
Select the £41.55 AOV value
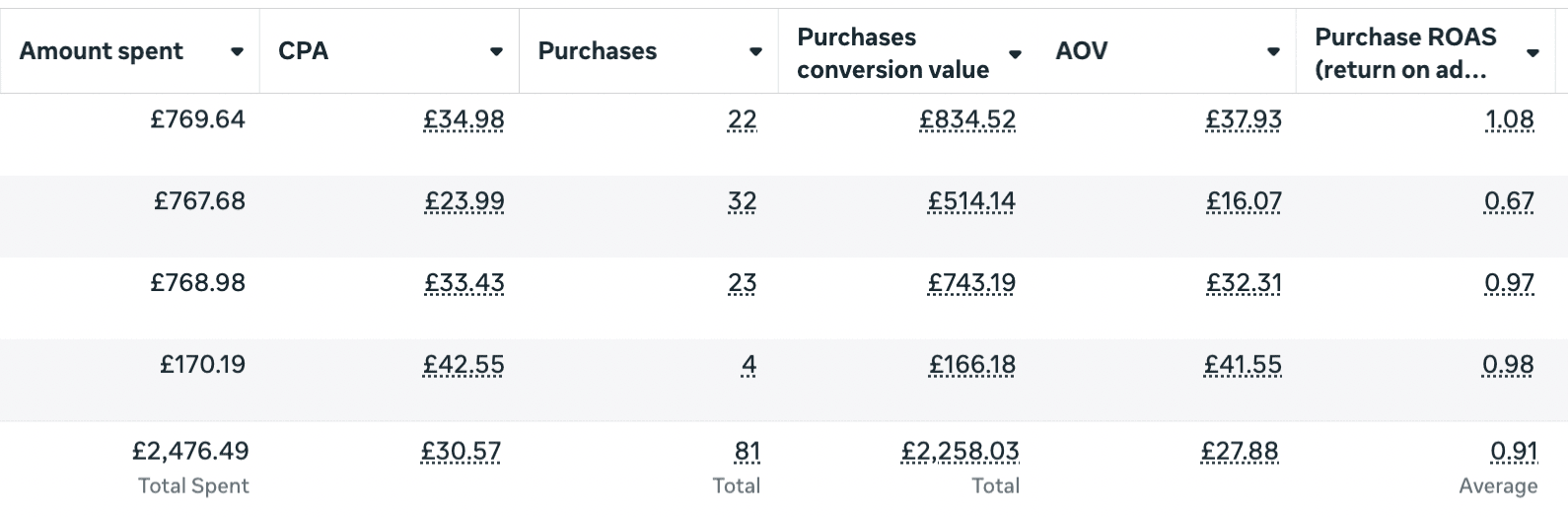pos(1243,366)
